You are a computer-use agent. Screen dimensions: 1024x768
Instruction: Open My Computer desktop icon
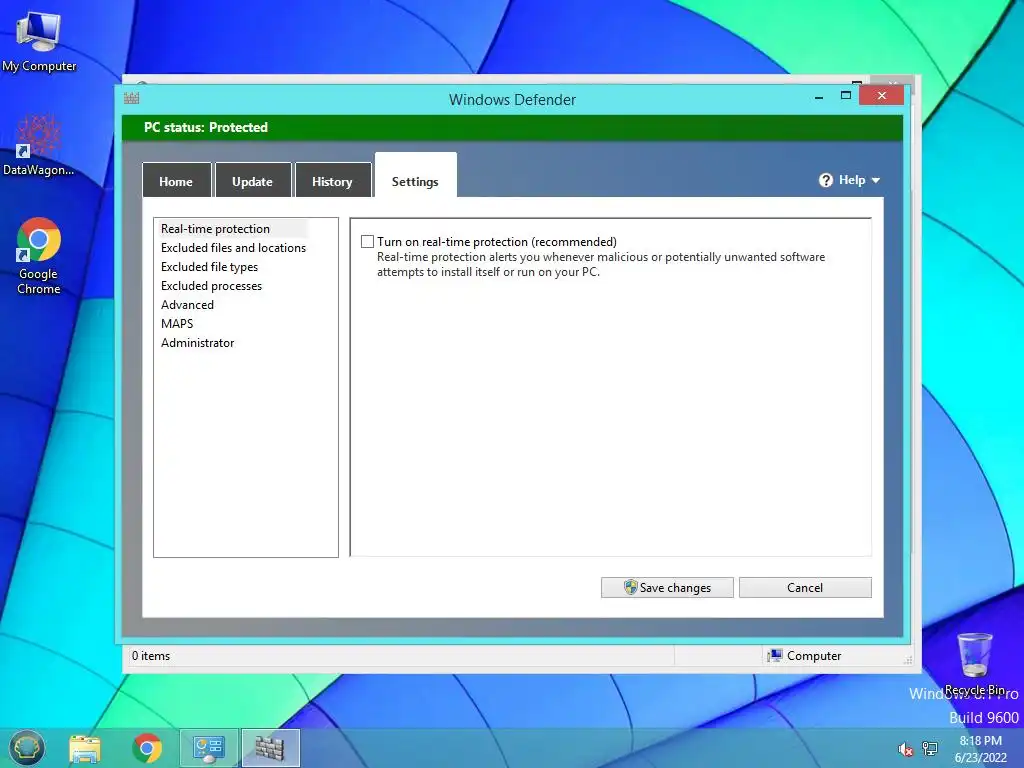coord(39,42)
